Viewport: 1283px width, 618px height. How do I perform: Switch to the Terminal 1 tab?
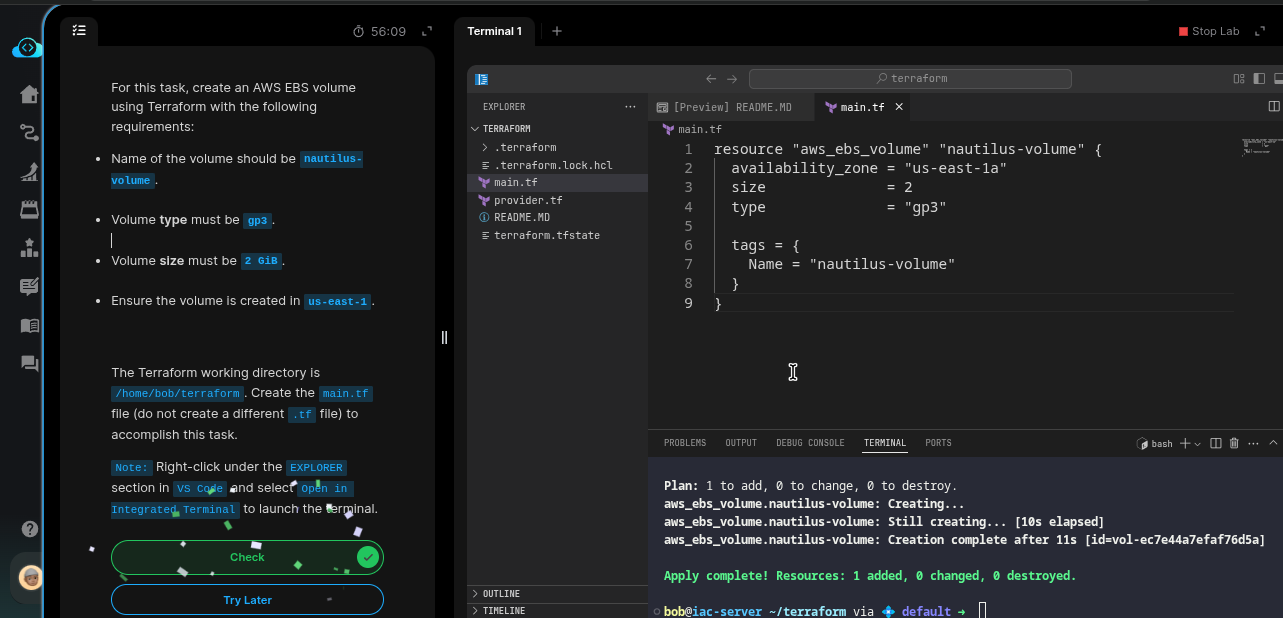[494, 31]
